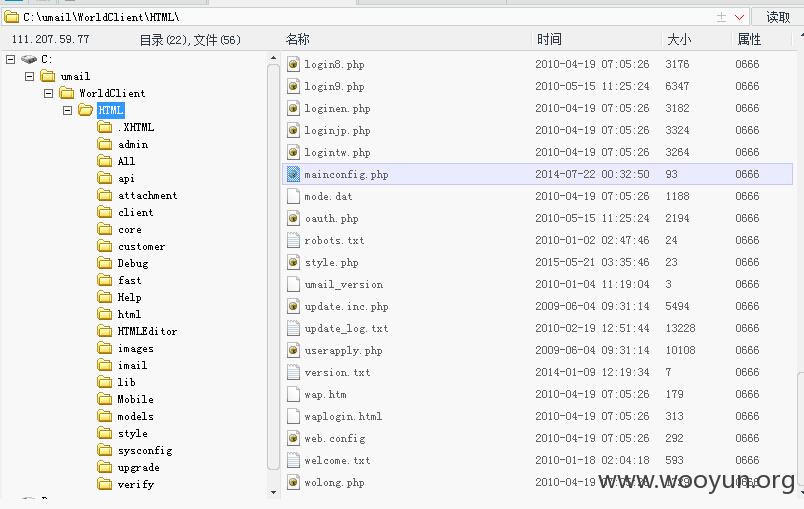804x509 pixels.
Task: Click the logintw.php file icon
Action: pos(293,152)
